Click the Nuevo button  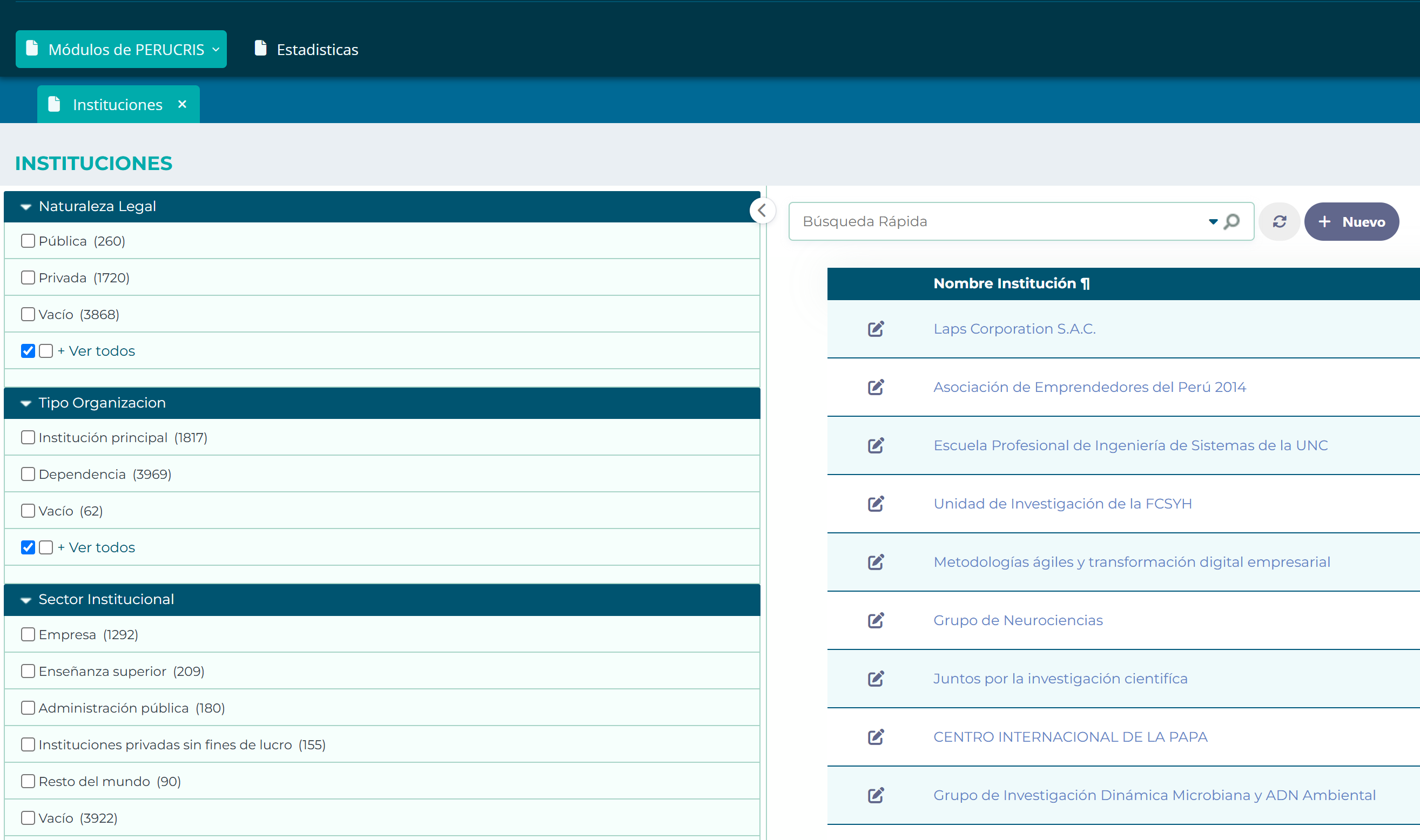tap(1351, 222)
